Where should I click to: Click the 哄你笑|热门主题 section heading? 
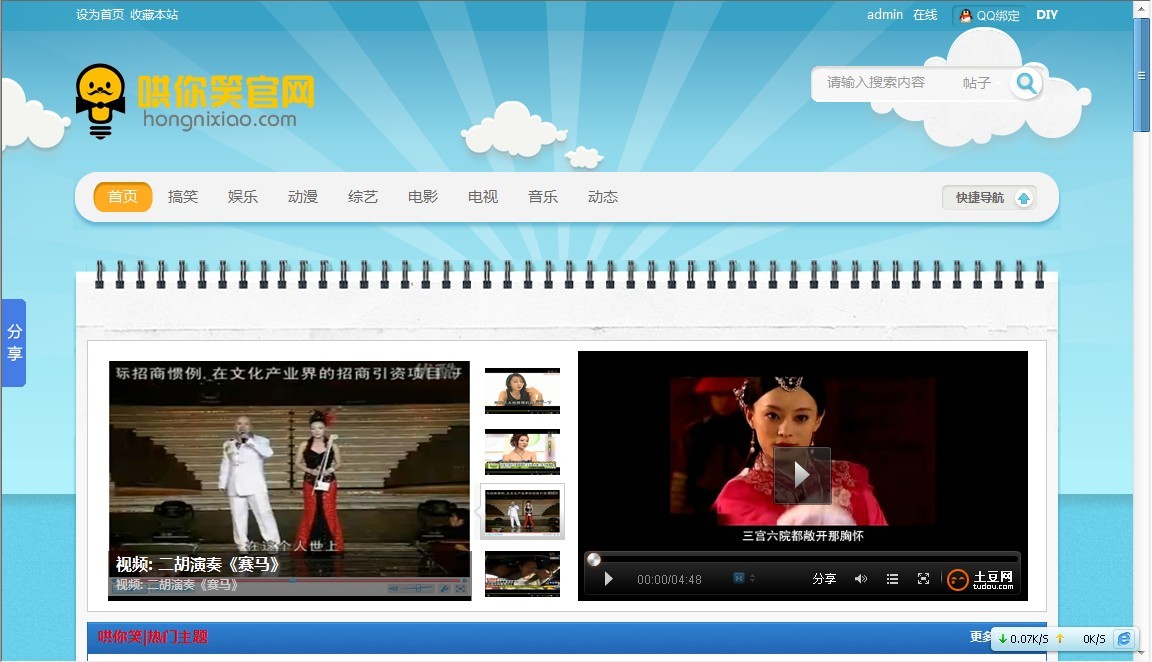(153, 637)
